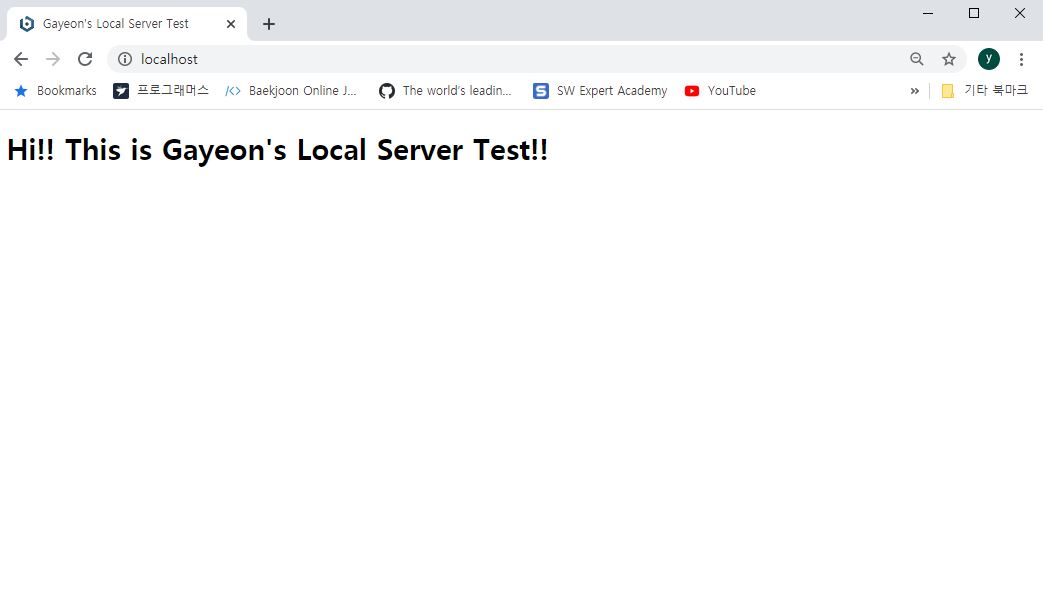
Task: Open the Chrome three-dot menu
Action: tap(1021, 59)
